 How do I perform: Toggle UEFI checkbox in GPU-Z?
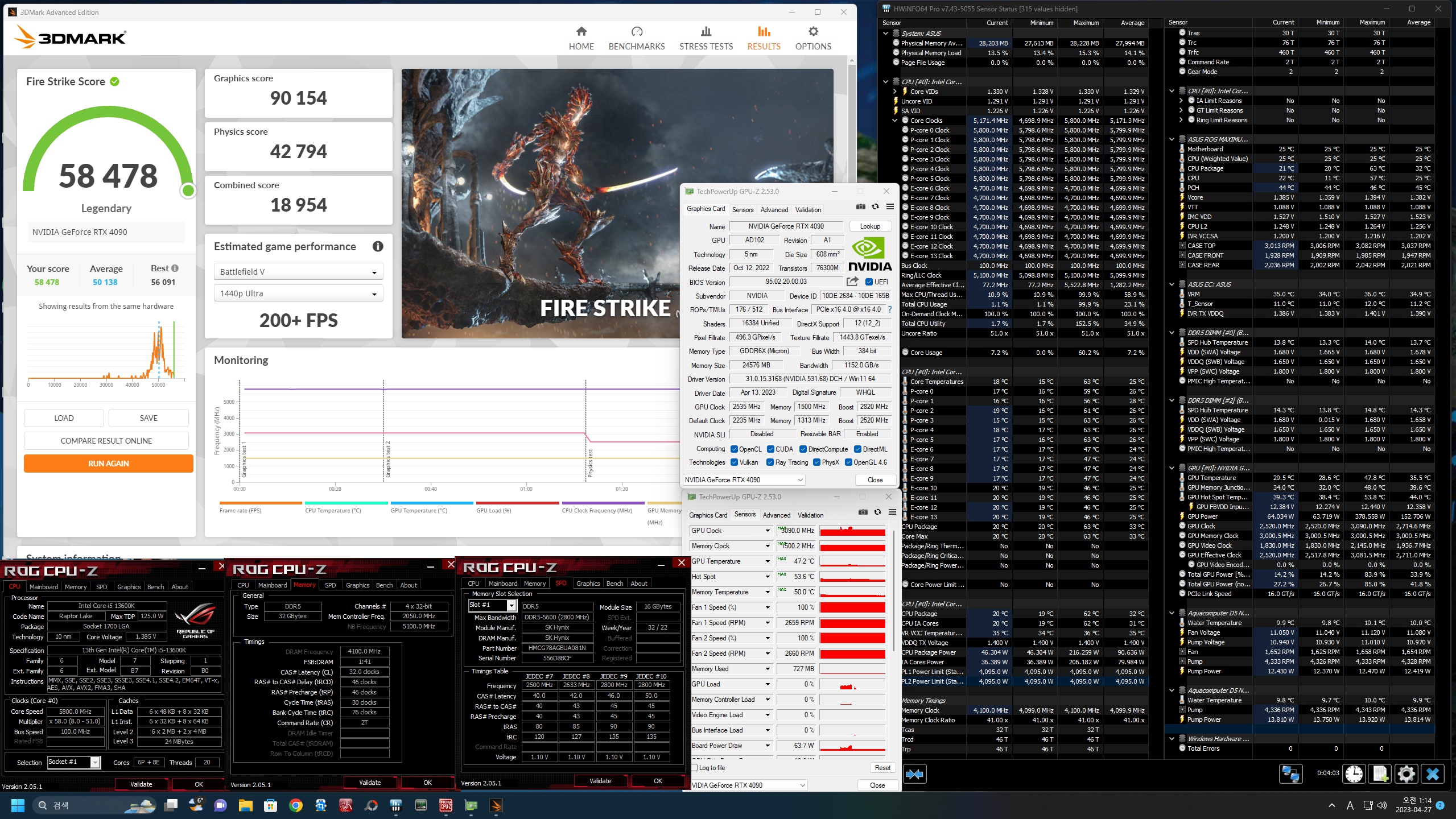pos(869,282)
